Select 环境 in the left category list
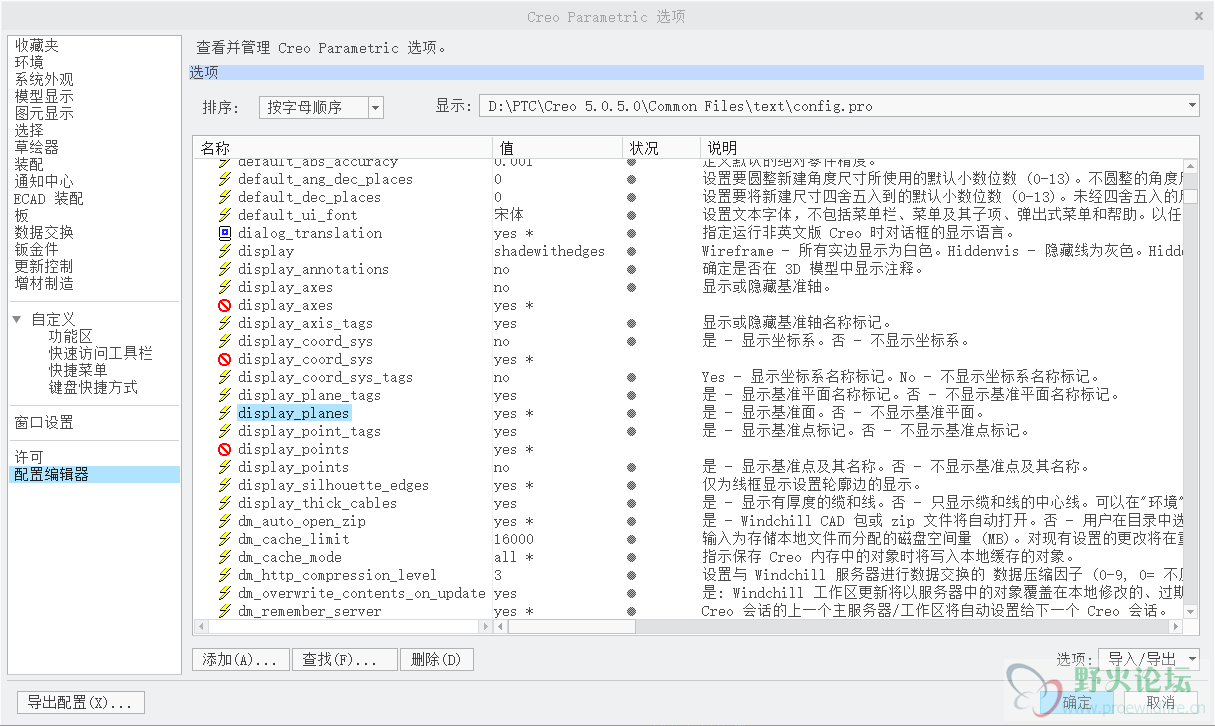 coord(29,62)
